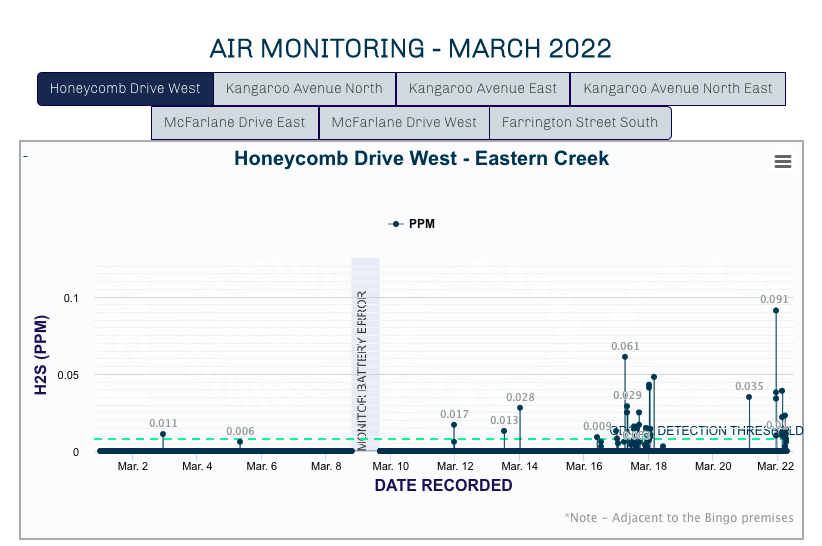The width and height of the screenshot is (822, 546).
Task: Click the Mar. 6 axis label
Action: point(262,466)
